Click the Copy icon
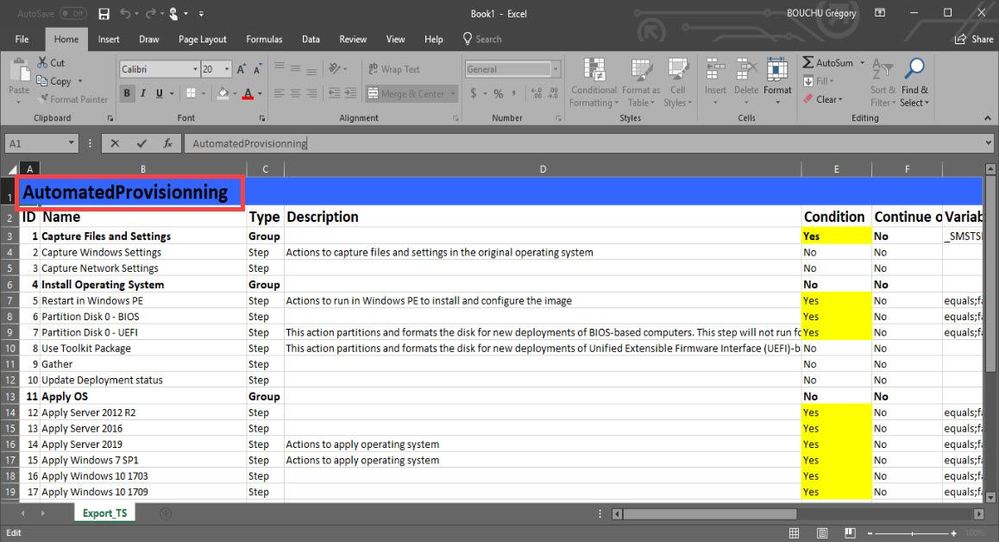Viewport: 999px width, 542px height. [x=42, y=81]
